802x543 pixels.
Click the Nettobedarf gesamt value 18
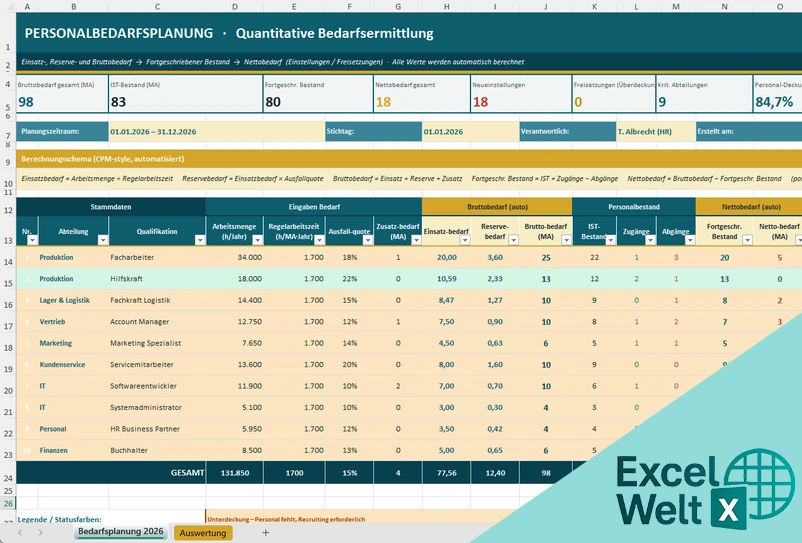[x=383, y=102]
